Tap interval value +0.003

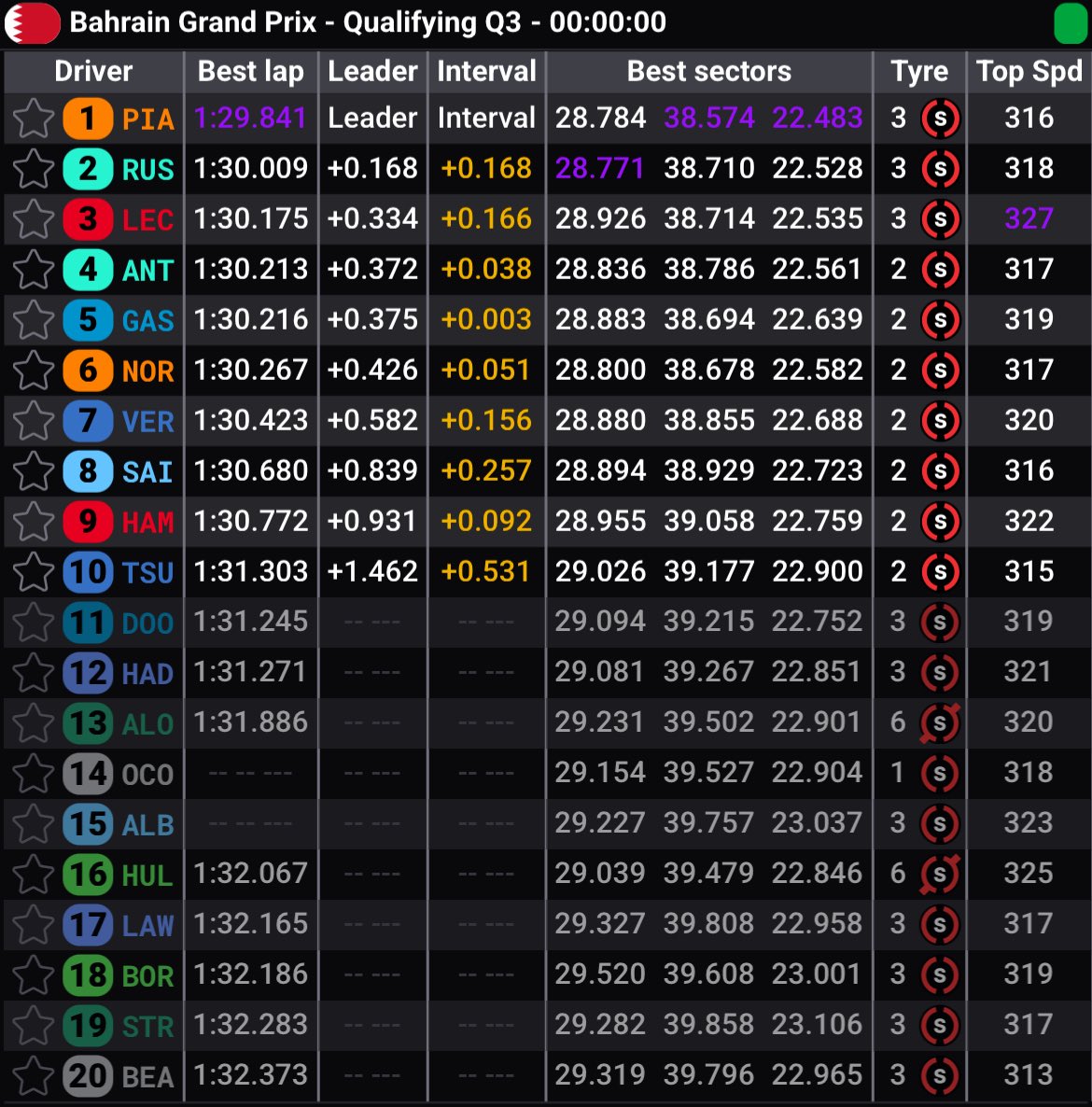(x=486, y=319)
